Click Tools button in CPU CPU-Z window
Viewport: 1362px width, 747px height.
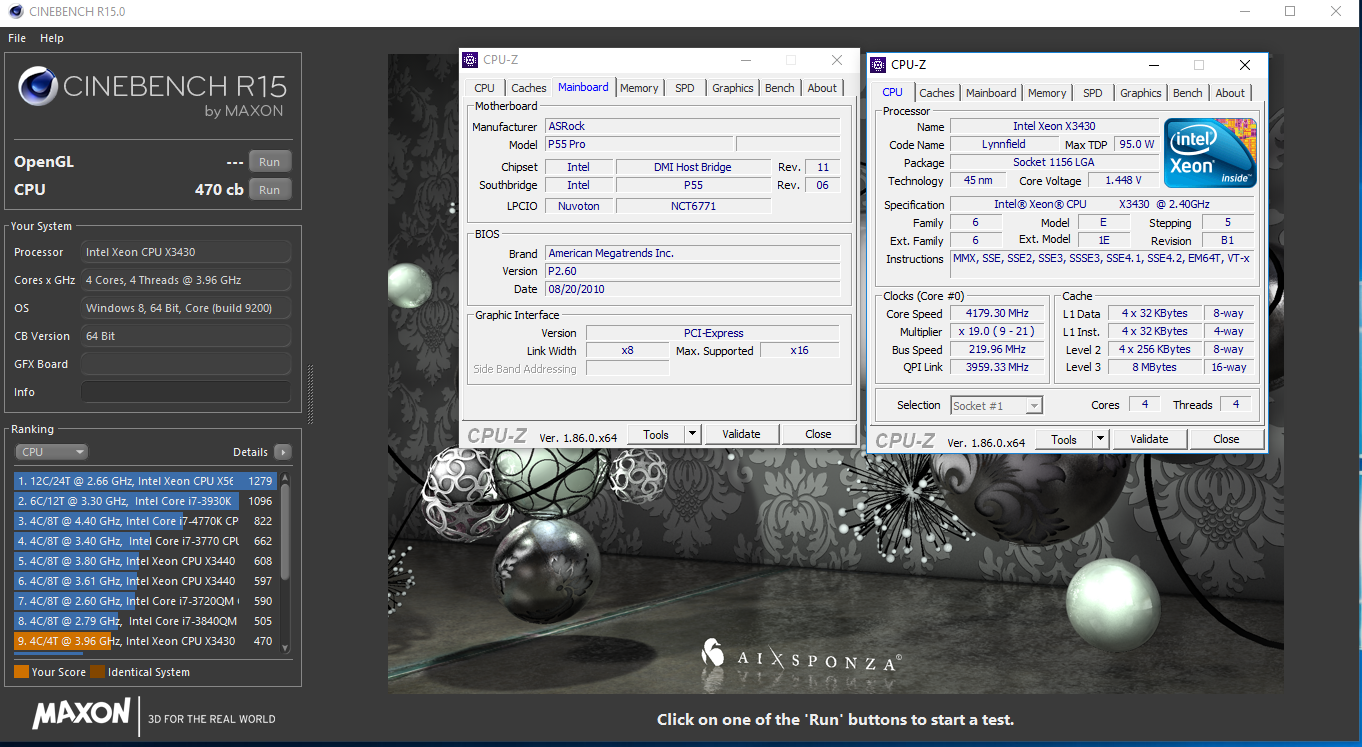click(x=1064, y=439)
